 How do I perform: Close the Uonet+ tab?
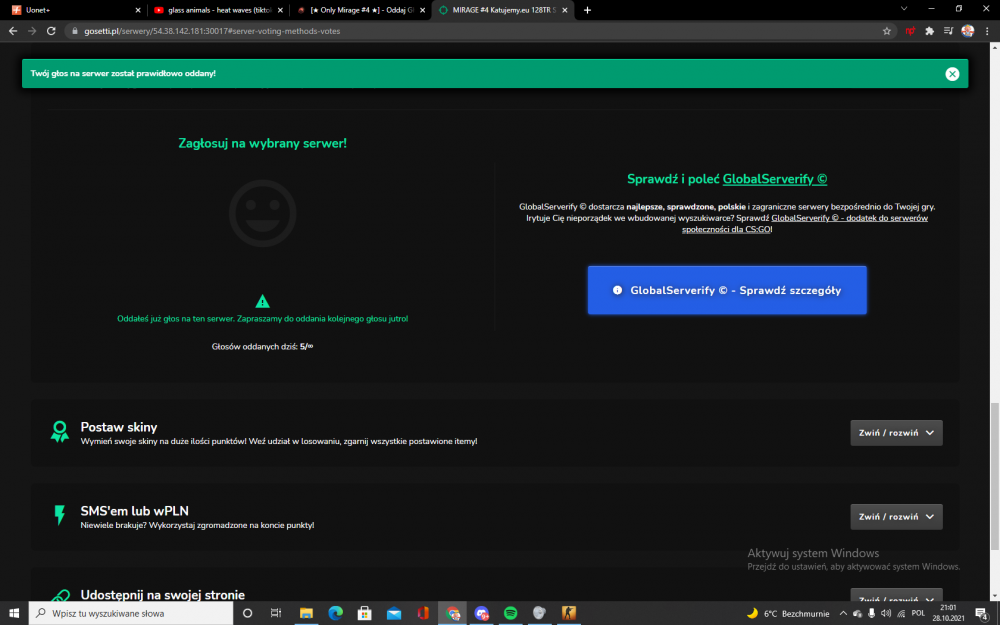click(x=138, y=10)
